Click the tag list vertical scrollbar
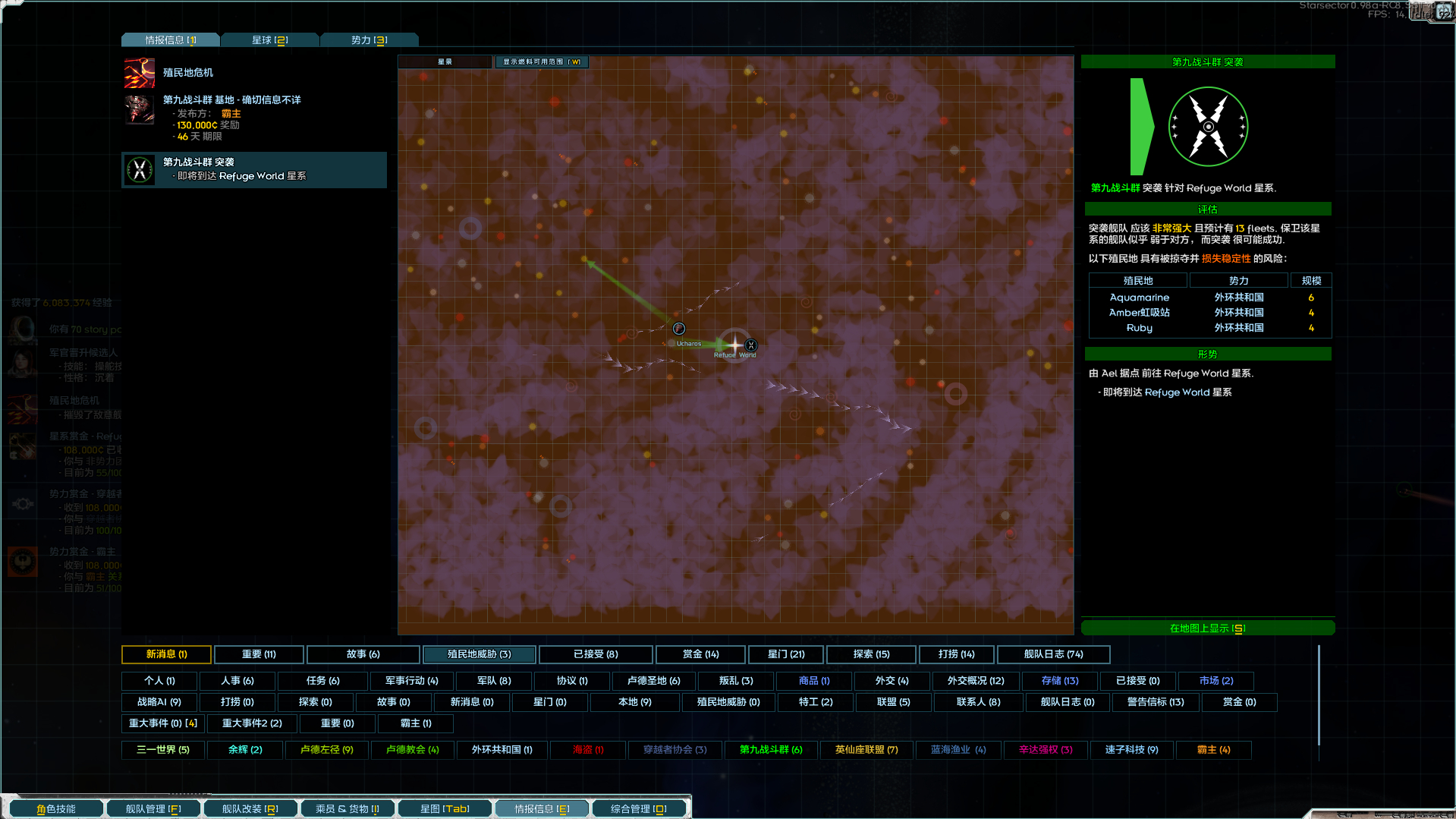Image resolution: width=1456 pixels, height=819 pixels. click(x=1319, y=695)
